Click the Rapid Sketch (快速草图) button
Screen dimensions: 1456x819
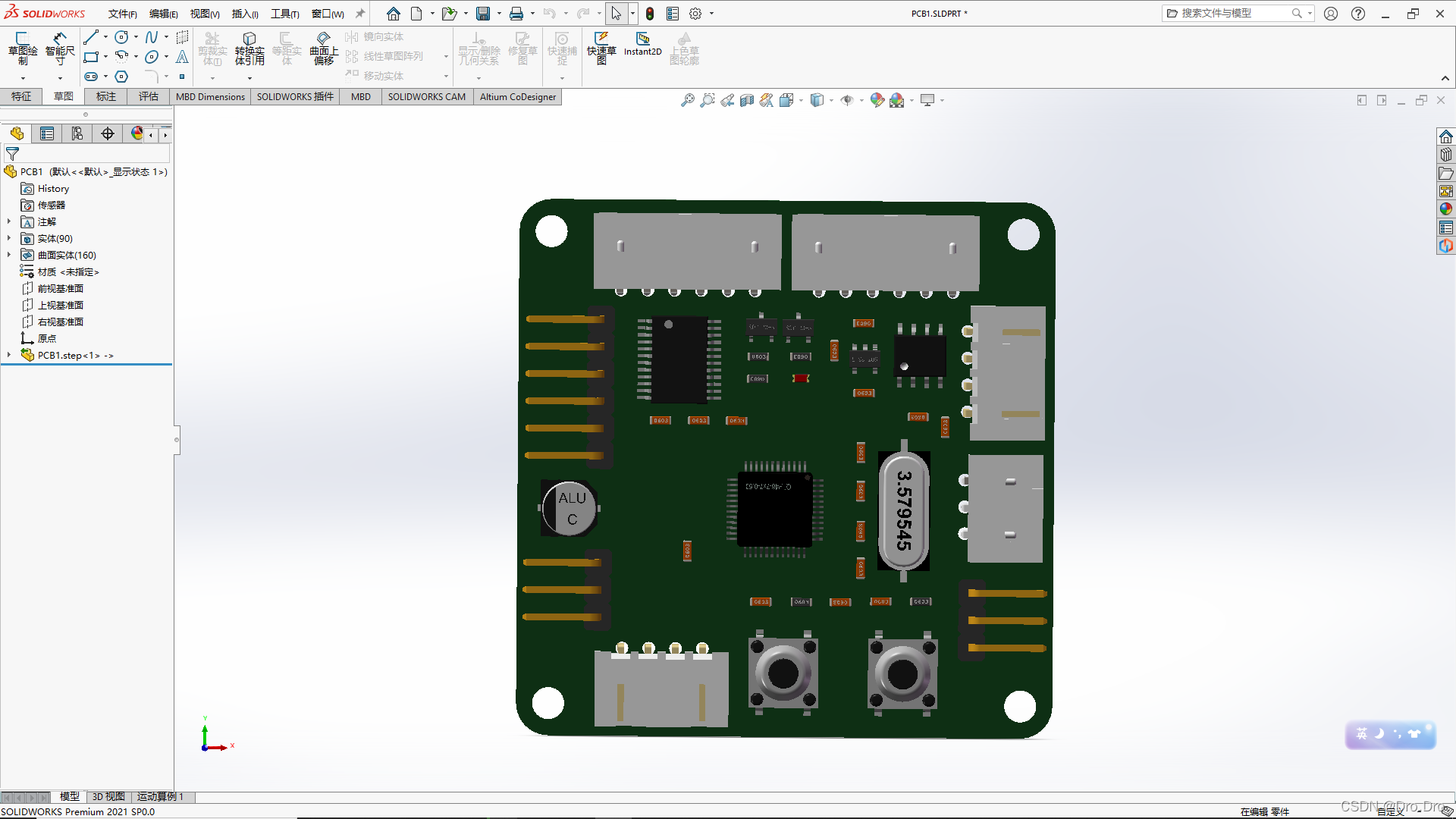(x=601, y=49)
